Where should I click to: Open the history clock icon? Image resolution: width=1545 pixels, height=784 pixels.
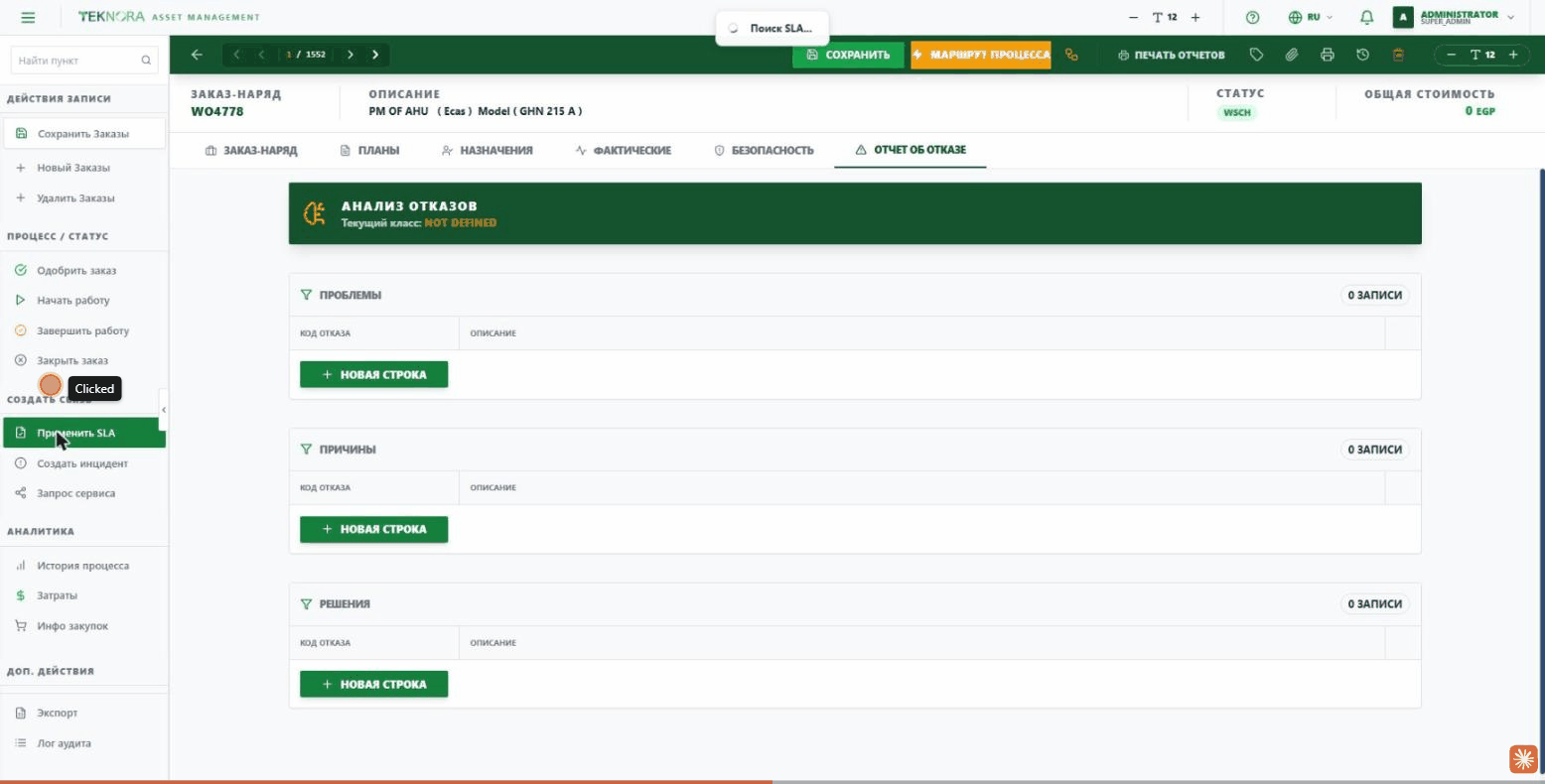(x=1363, y=55)
